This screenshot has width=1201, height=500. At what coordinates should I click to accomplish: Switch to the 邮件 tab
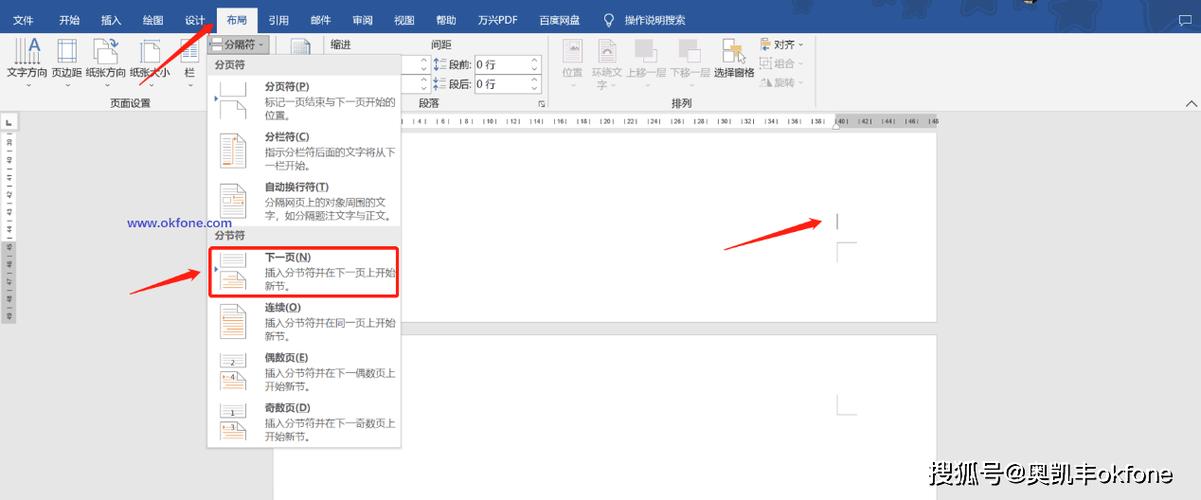pyautogui.click(x=321, y=20)
